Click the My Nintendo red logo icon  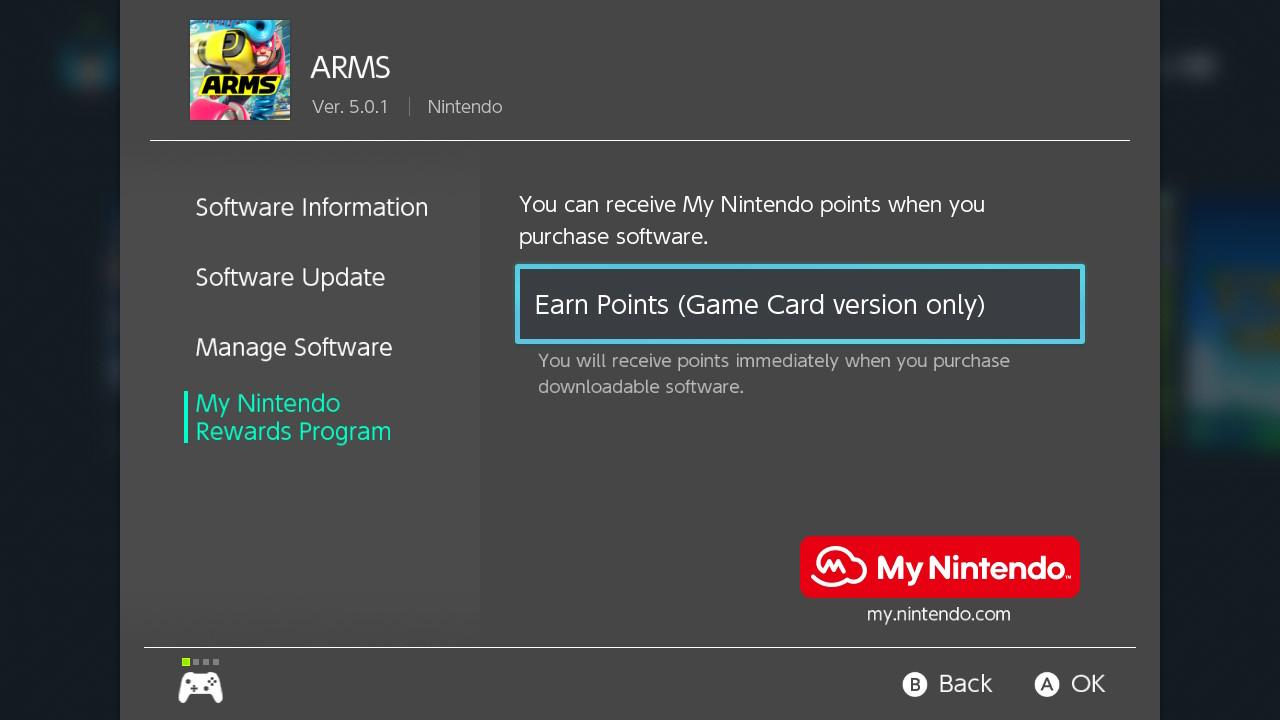[939, 567]
